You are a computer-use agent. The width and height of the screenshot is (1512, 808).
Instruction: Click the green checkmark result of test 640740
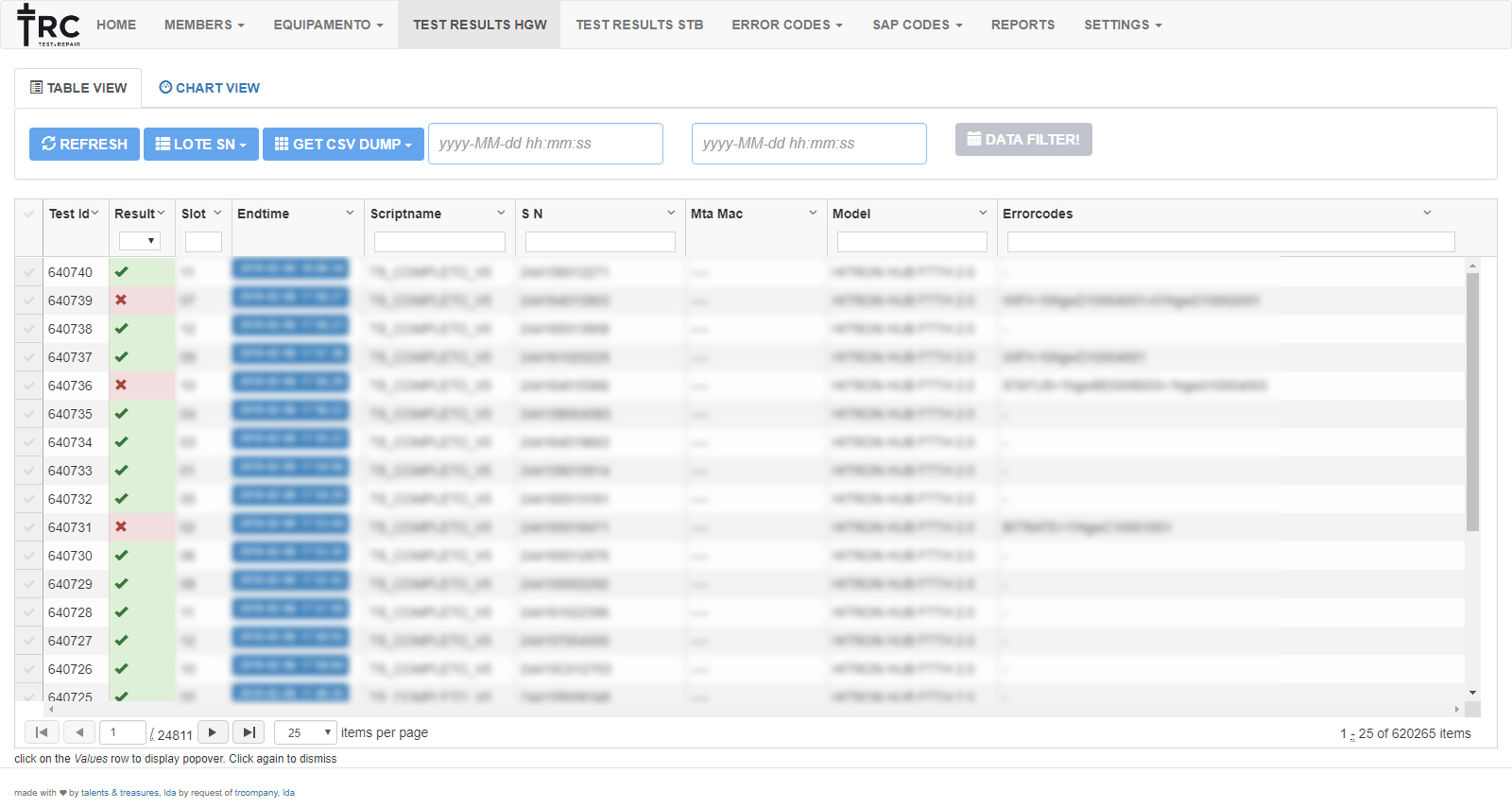[121, 272]
